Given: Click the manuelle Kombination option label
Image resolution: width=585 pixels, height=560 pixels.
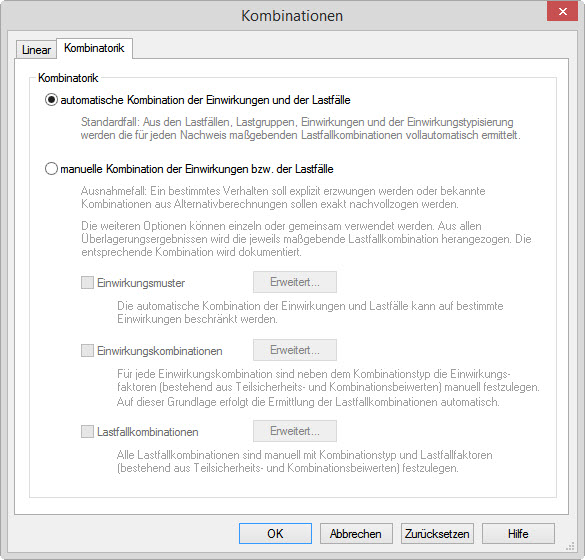Looking at the screenshot, I should coord(197,169).
